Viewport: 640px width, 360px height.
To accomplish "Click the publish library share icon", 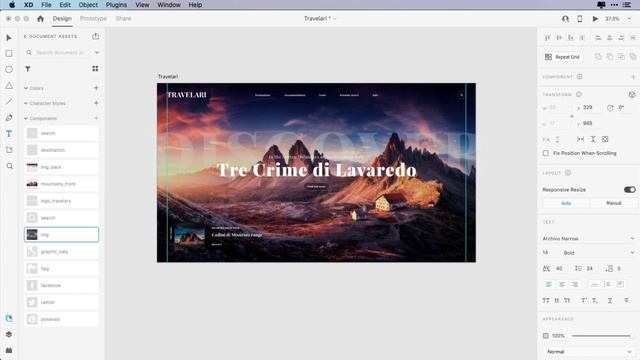I will (96, 36).
